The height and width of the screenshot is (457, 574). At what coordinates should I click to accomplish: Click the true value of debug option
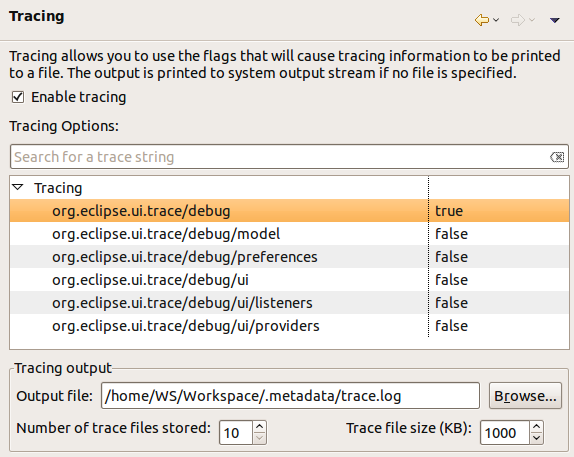pos(449,211)
